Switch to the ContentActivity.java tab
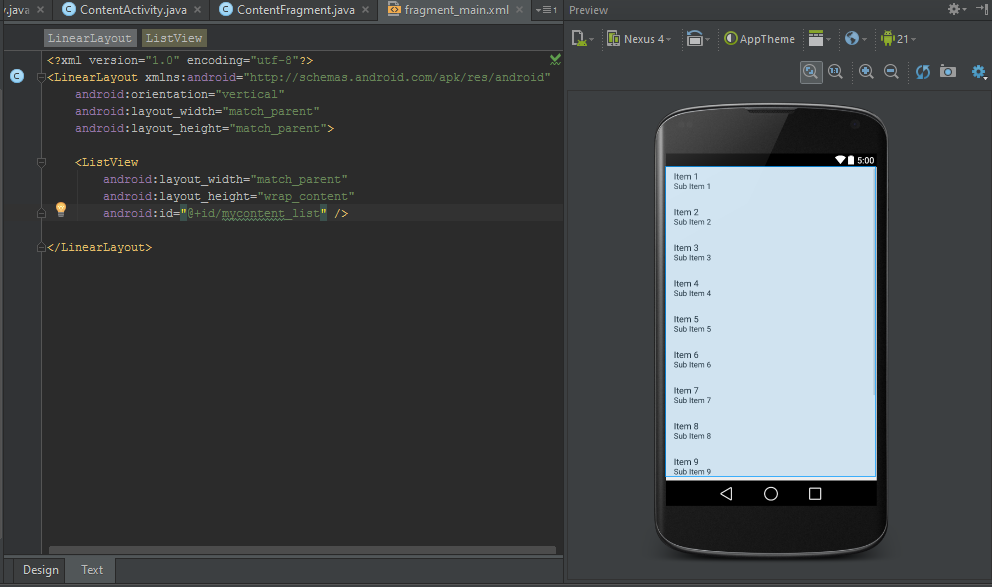The image size is (992, 587). click(x=133, y=9)
